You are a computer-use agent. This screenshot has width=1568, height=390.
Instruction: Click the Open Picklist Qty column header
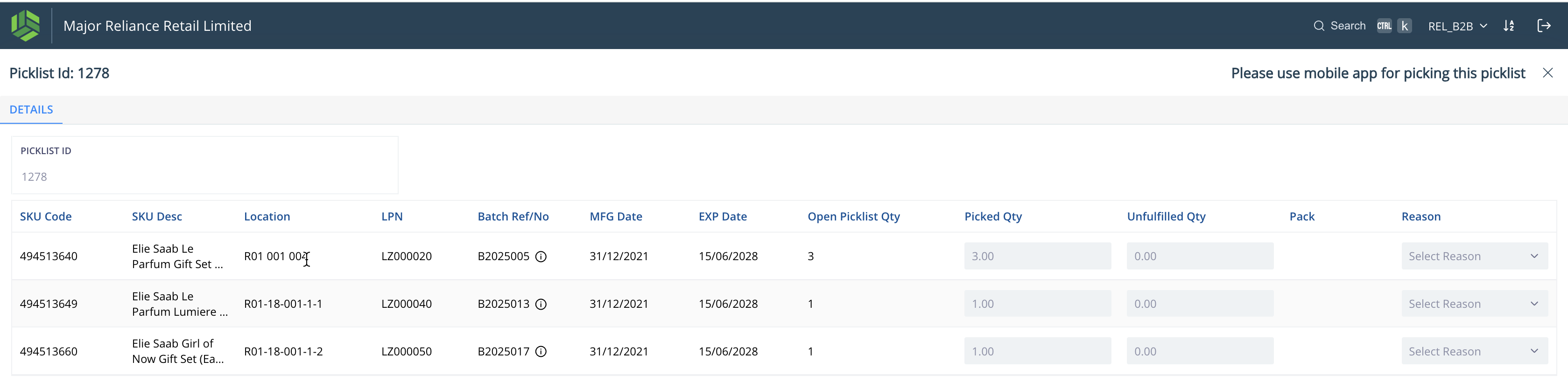click(853, 217)
